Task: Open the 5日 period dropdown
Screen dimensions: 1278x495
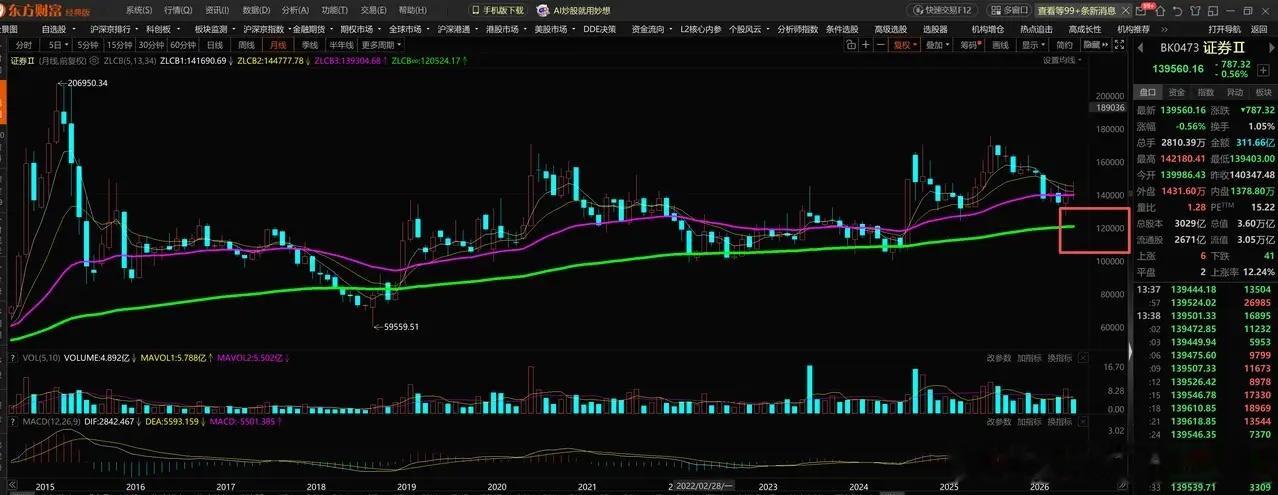Action: (59, 45)
